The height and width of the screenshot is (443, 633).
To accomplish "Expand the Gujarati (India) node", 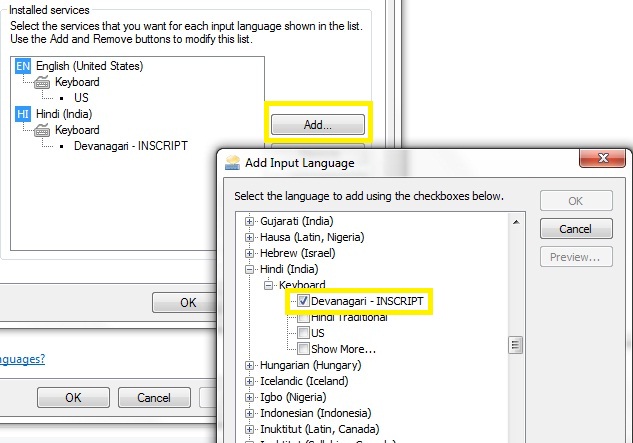I will coord(249,221).
